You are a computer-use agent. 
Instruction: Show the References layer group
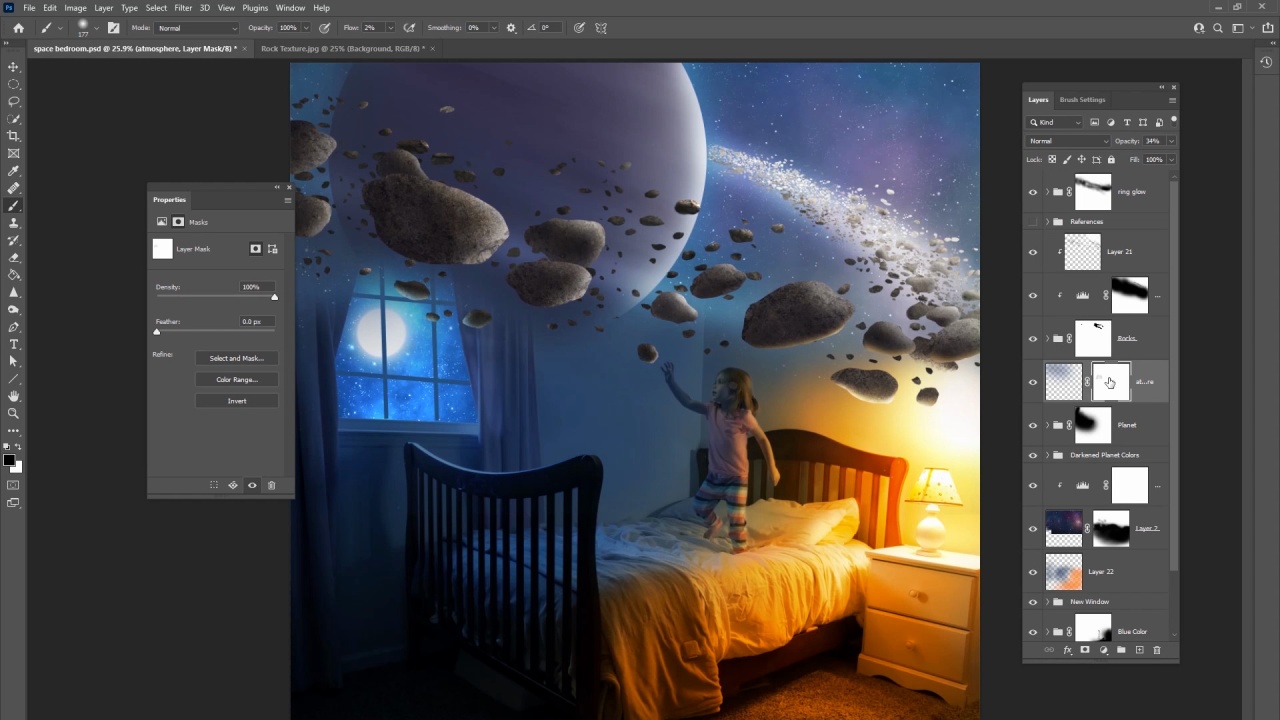click(x=1033, y=222)
